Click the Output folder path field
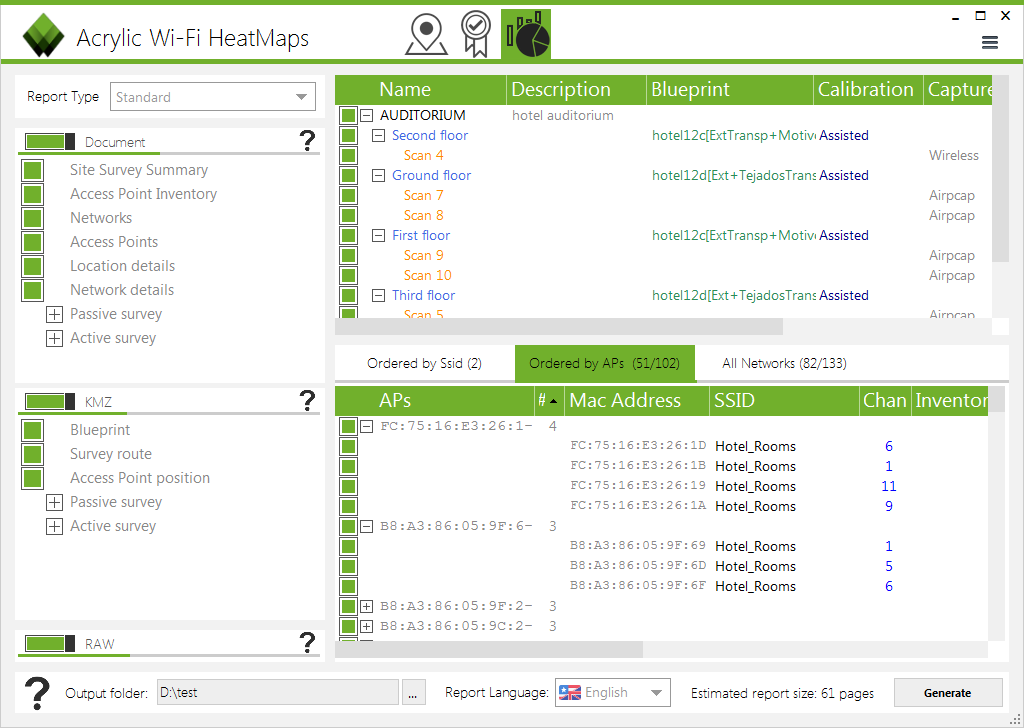Image resolution: width=1024 pixels, height=728 pixels. click(x=277, y=693)
